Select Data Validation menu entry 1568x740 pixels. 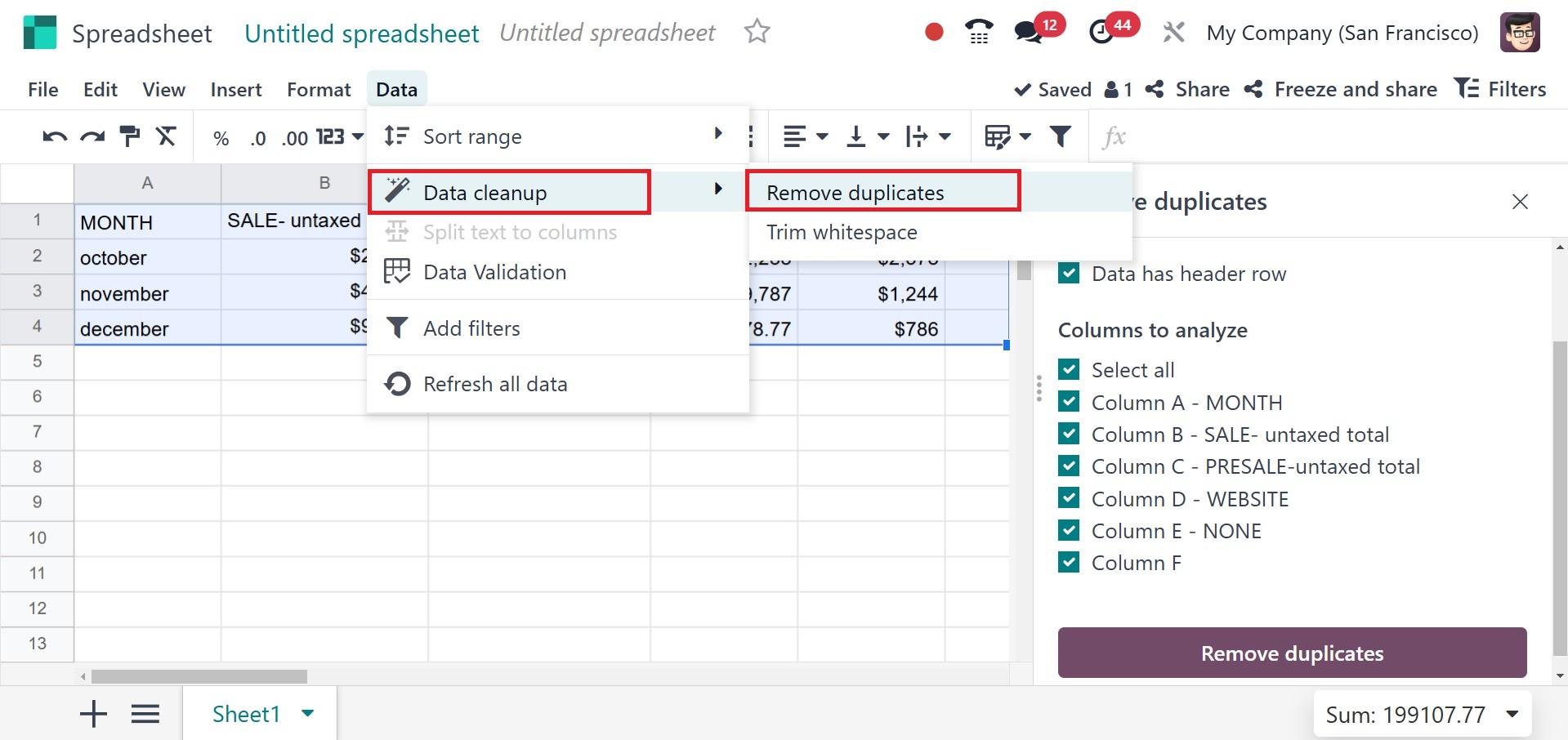pos(494,272)
